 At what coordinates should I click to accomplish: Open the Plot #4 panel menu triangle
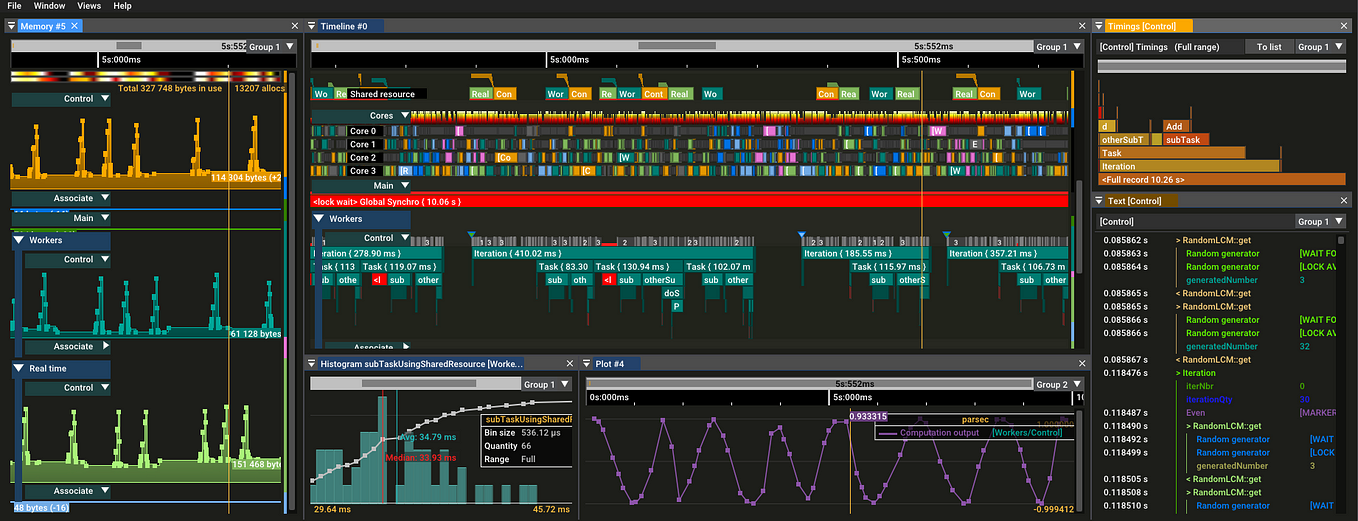[586, 364]
